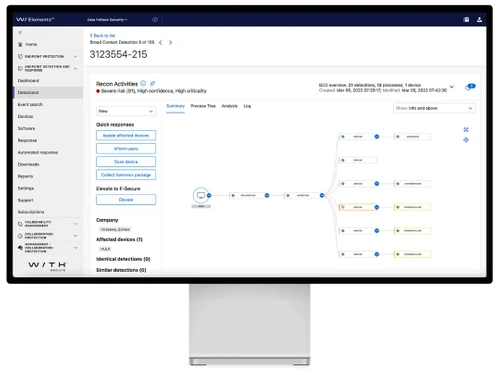Viewport: 500px width, 375px height.
Task: Click Inform users button
Action: (x=126, y=149)
